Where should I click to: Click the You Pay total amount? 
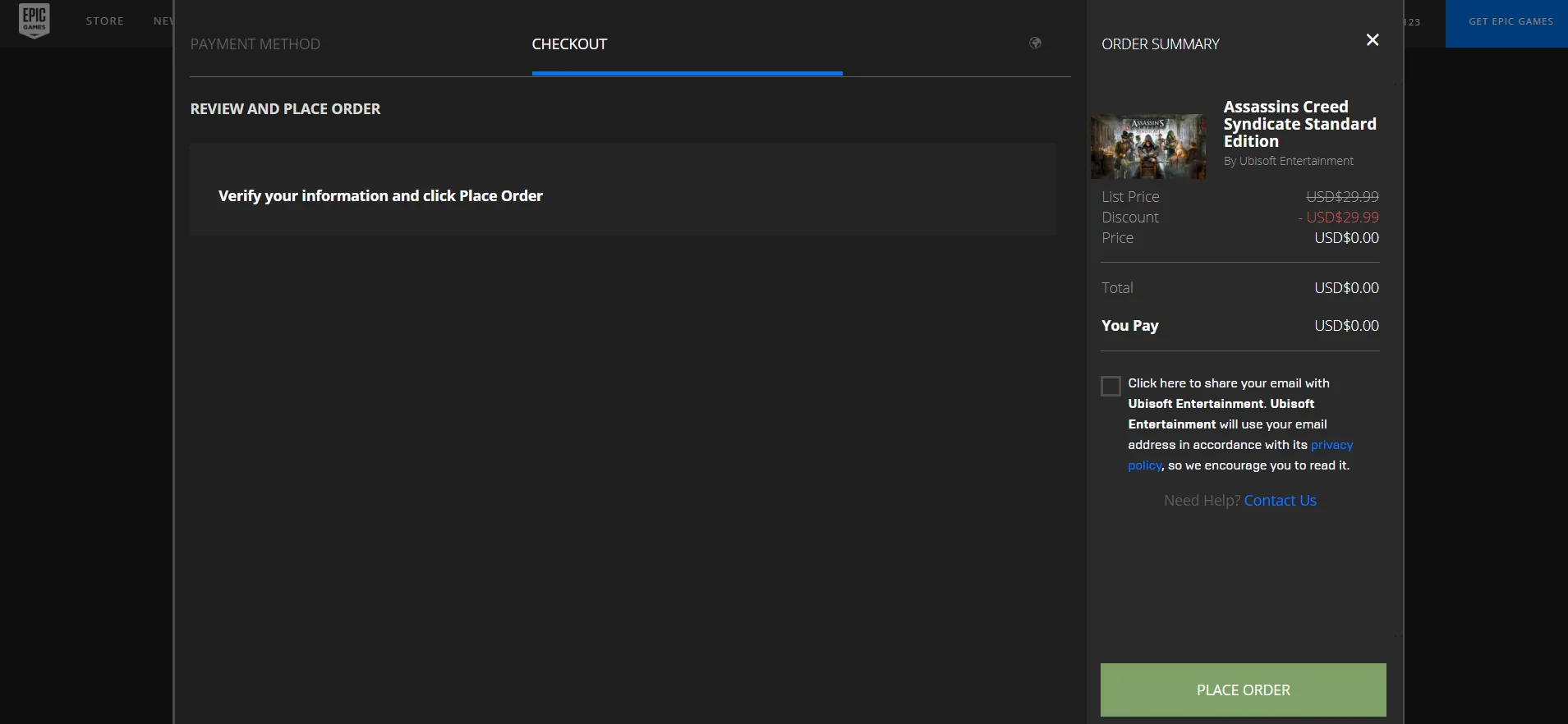1346,326
